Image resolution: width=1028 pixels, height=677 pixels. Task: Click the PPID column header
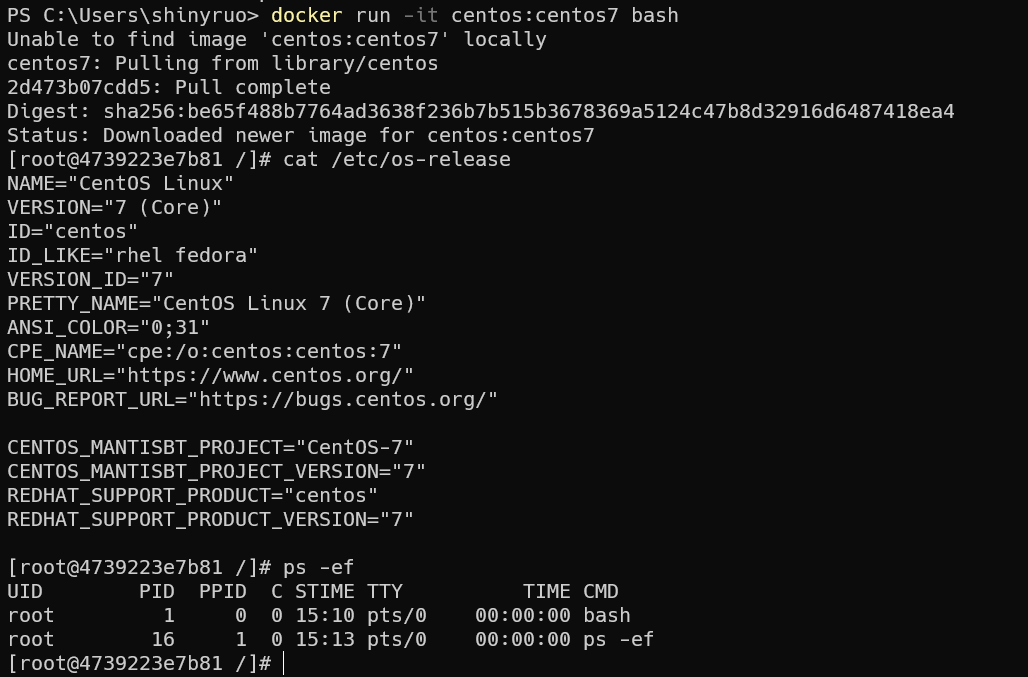pos(223,592)
